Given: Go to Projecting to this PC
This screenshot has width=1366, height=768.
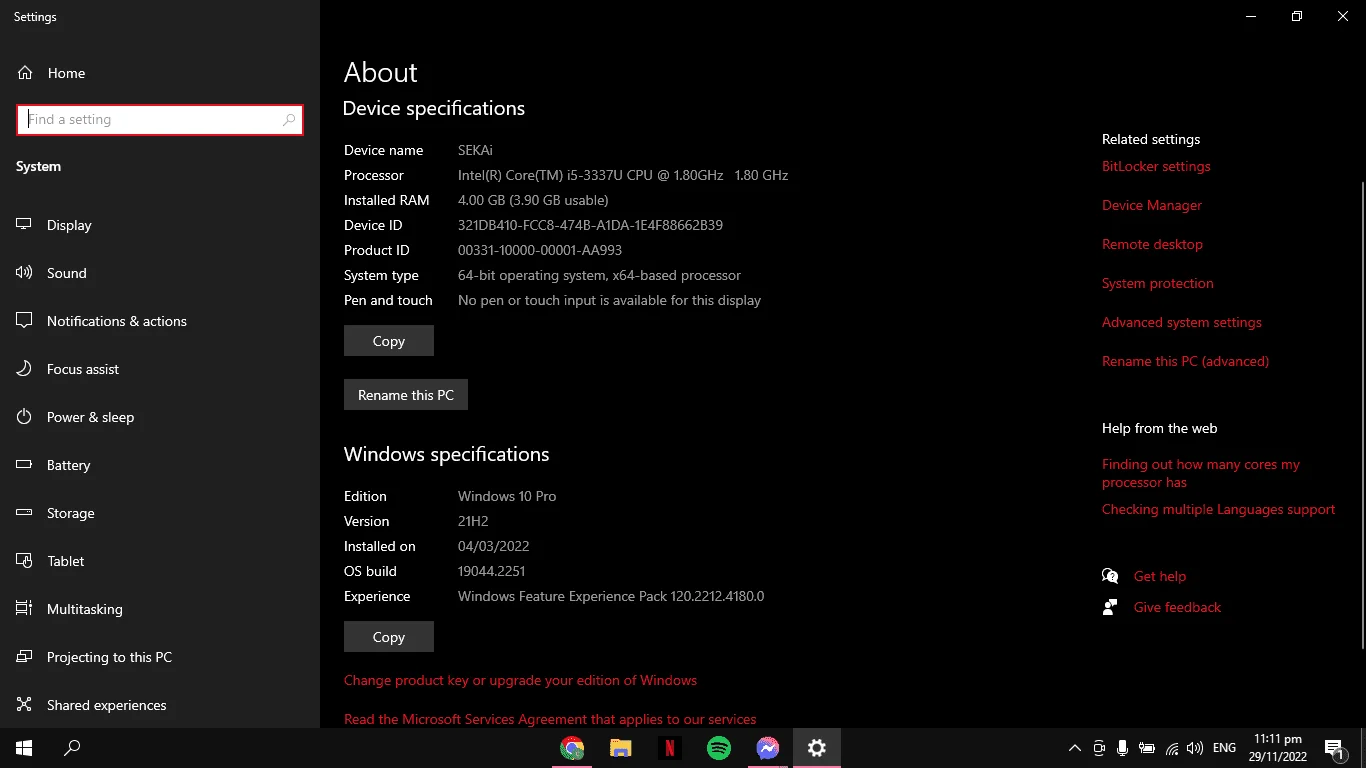Looking at the screenshot, I should pyautogui.click(x=160, y=657).
